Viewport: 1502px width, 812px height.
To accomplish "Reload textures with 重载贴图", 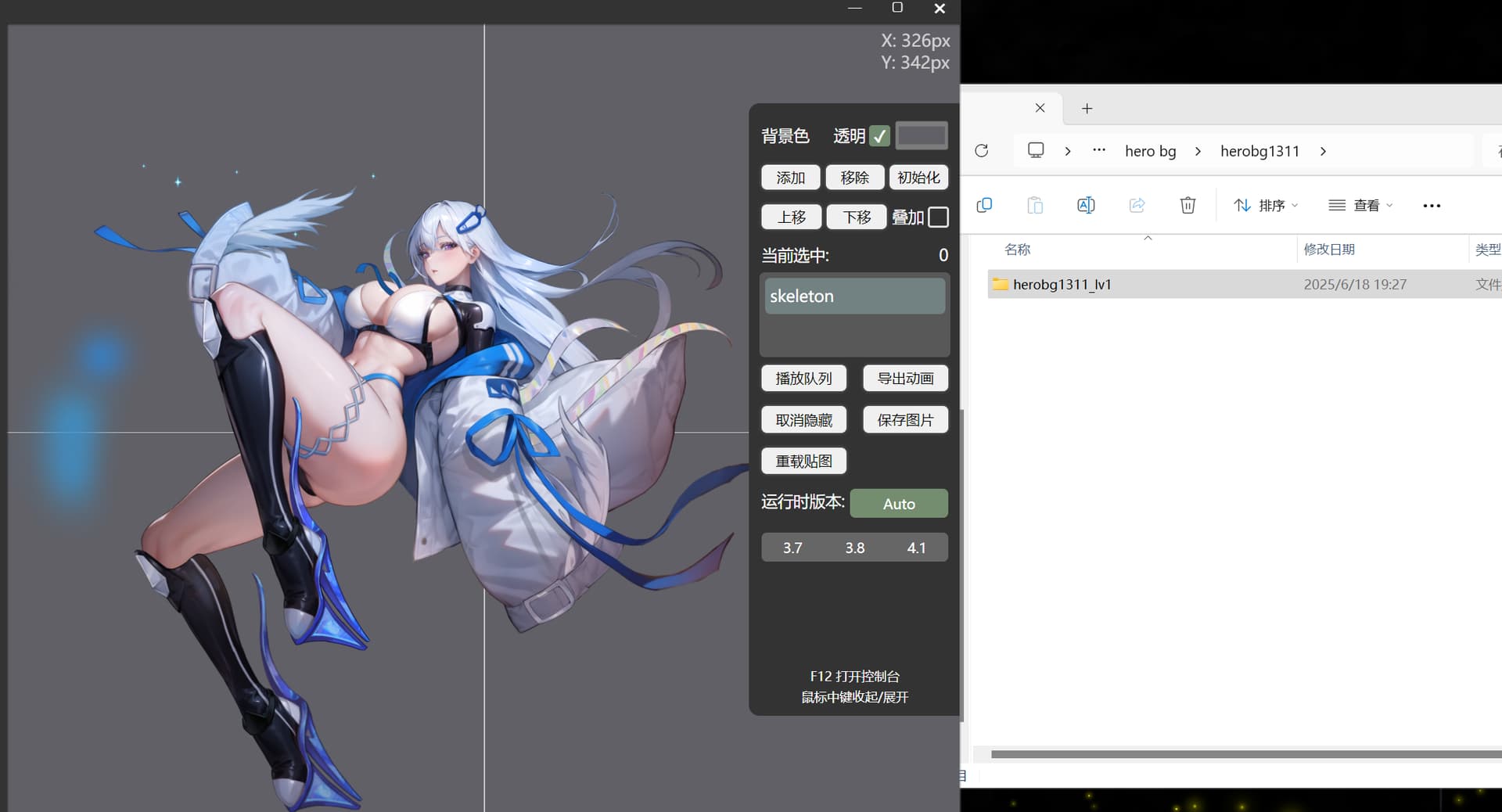I will tap(803, 462).
